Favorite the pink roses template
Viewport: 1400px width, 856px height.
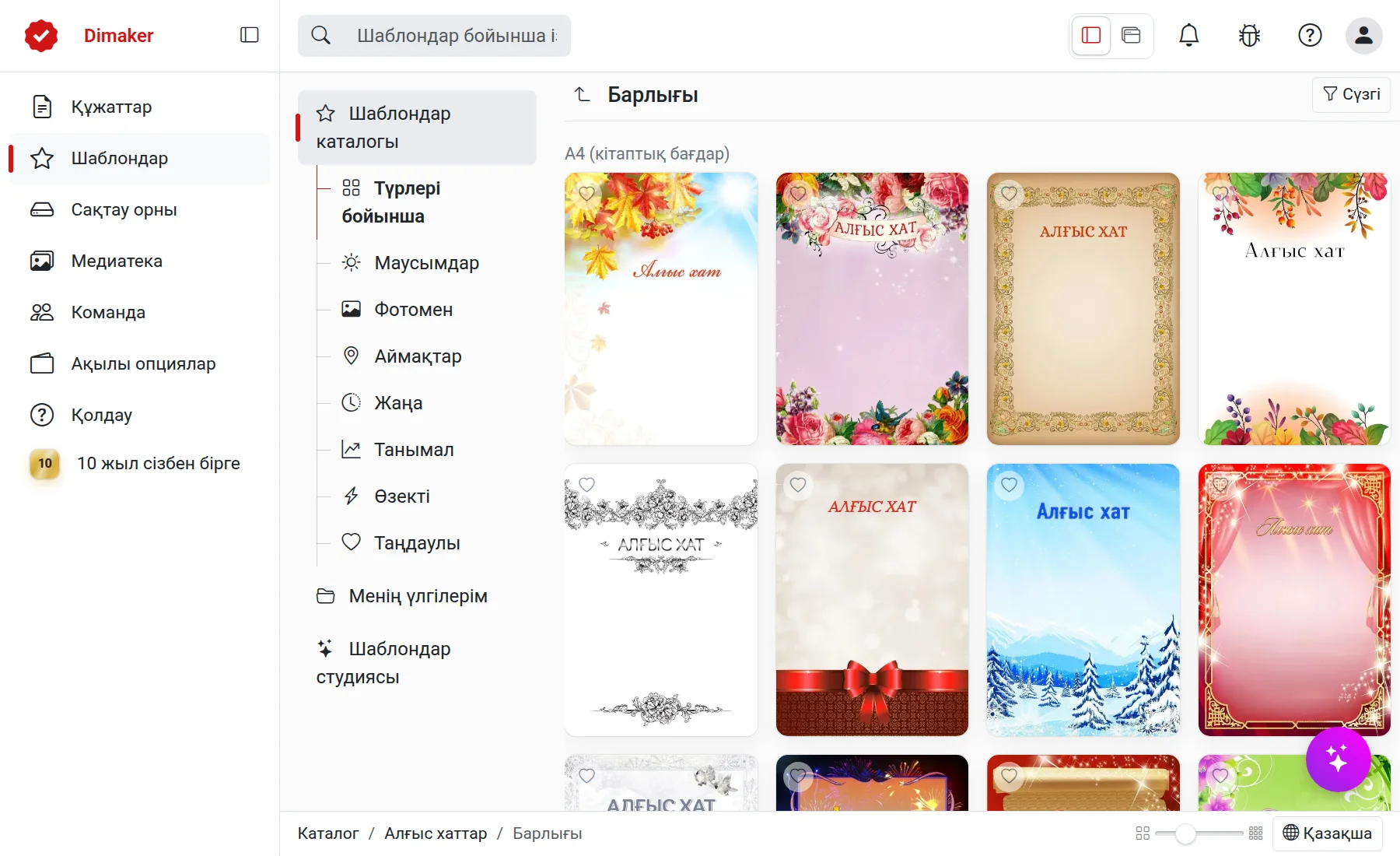[798, 193]
